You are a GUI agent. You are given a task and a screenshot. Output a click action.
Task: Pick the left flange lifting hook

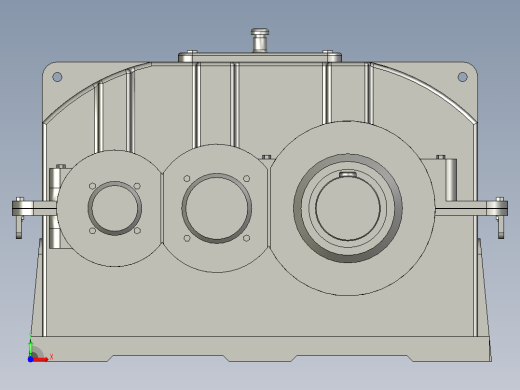pyautogui.click(x=19, y=227)
